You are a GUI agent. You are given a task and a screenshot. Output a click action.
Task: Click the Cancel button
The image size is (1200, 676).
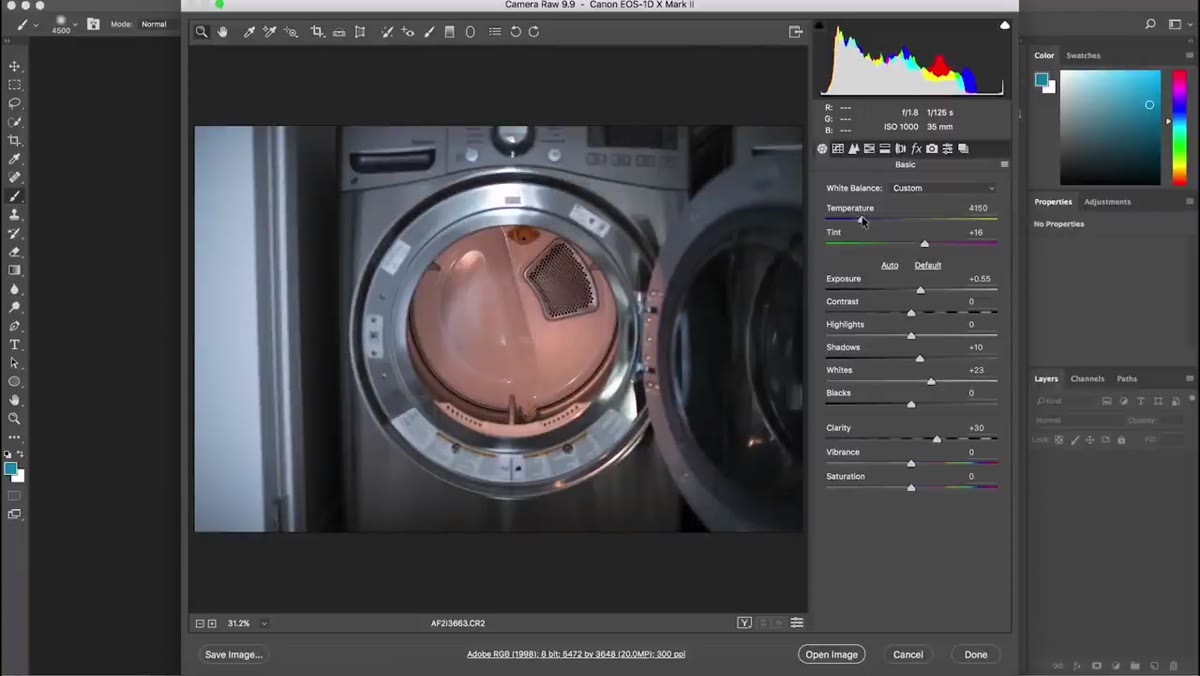click(908, 654)
